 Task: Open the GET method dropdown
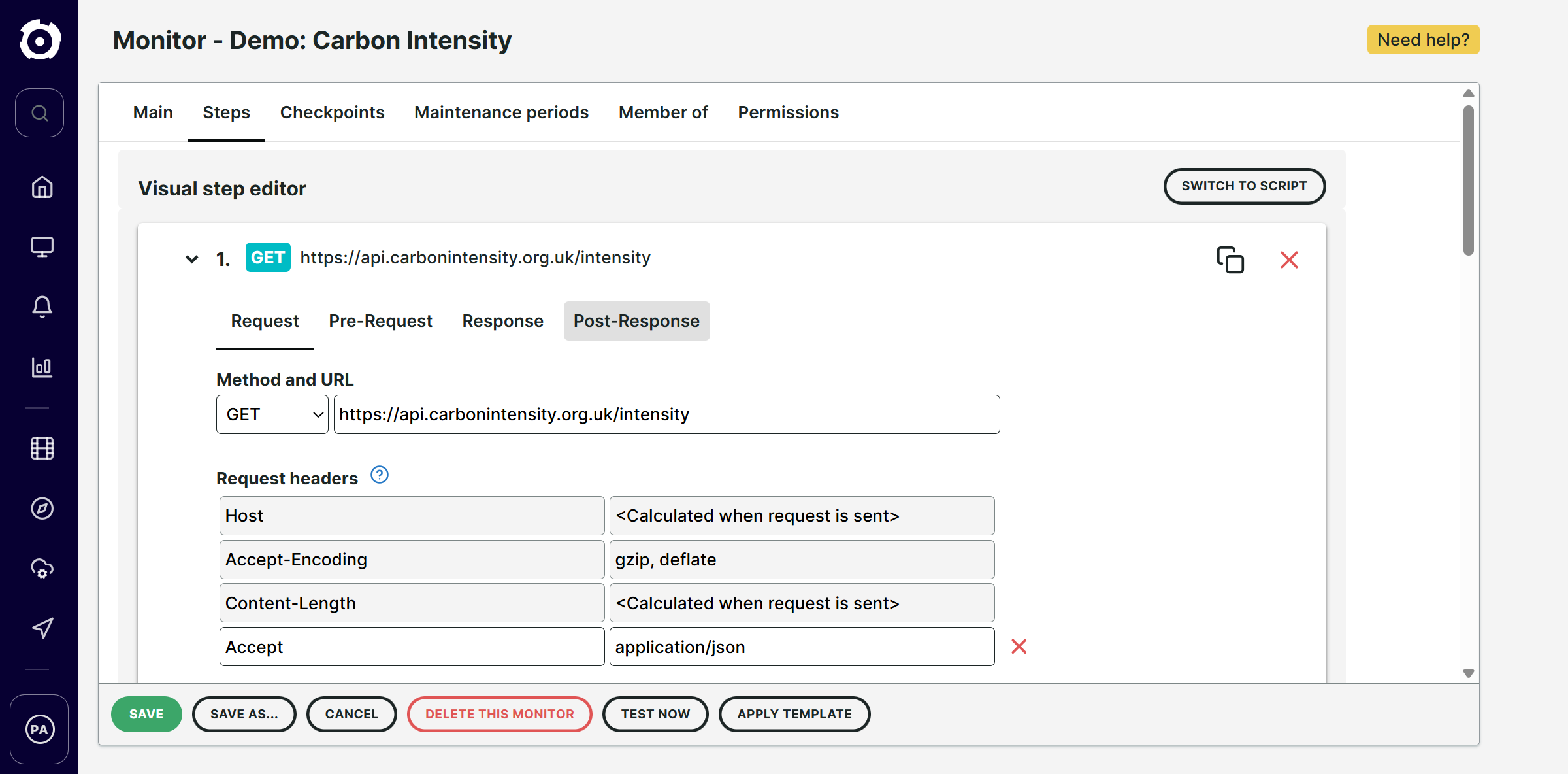coord(272,414)
